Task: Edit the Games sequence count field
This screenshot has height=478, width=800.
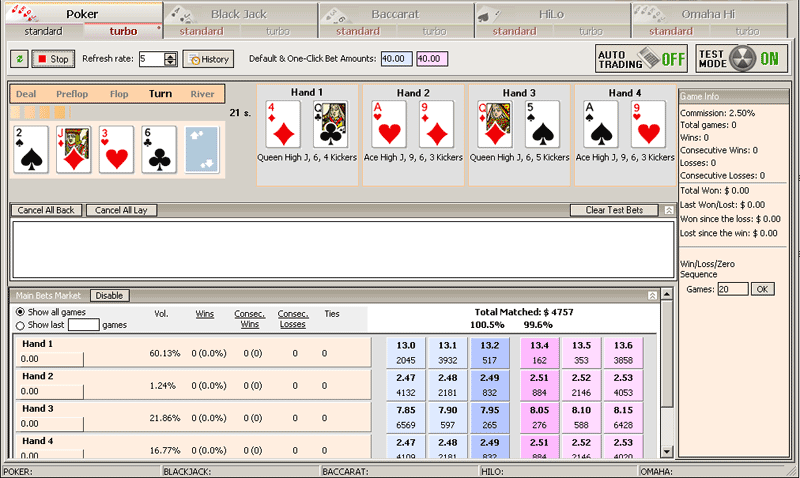Action: (733, 289)
